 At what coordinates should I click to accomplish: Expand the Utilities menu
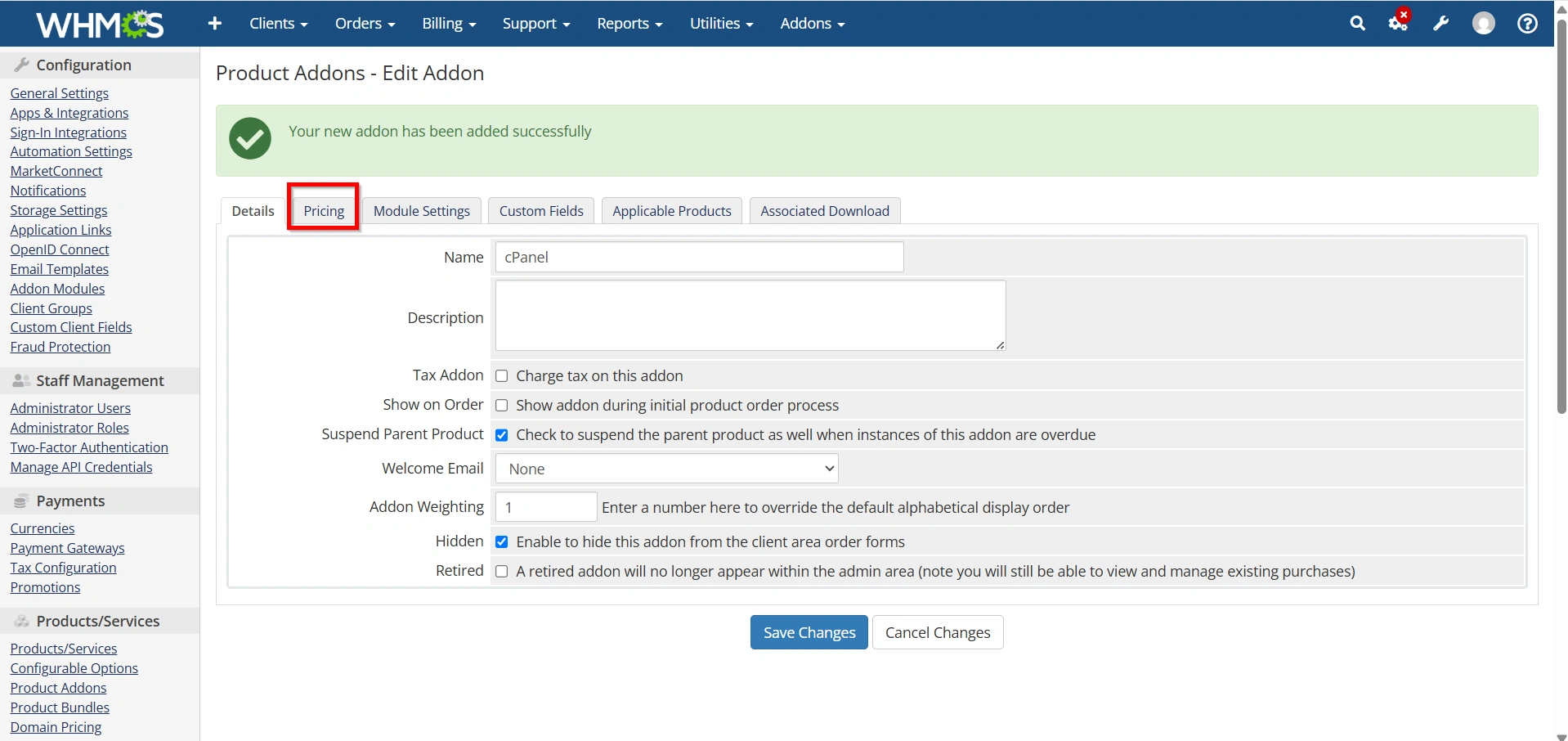(721, 24)
